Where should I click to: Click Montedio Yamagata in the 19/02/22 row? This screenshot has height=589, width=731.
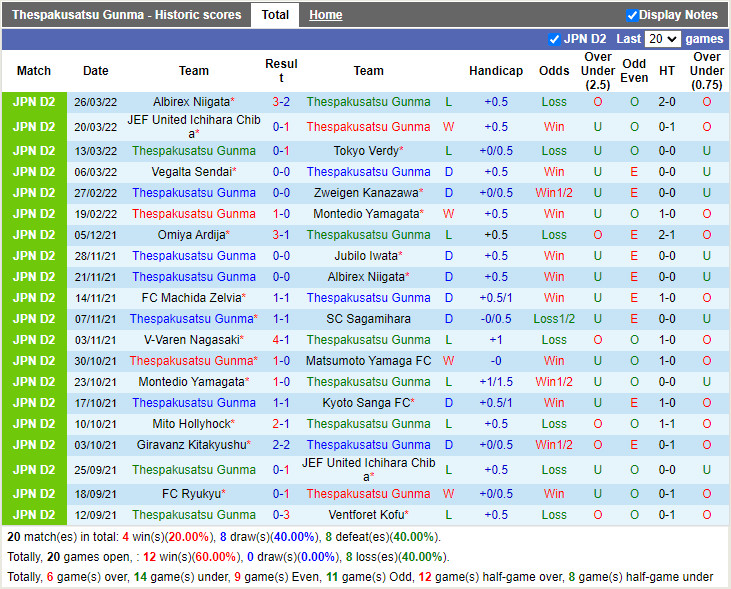[366, 214]
